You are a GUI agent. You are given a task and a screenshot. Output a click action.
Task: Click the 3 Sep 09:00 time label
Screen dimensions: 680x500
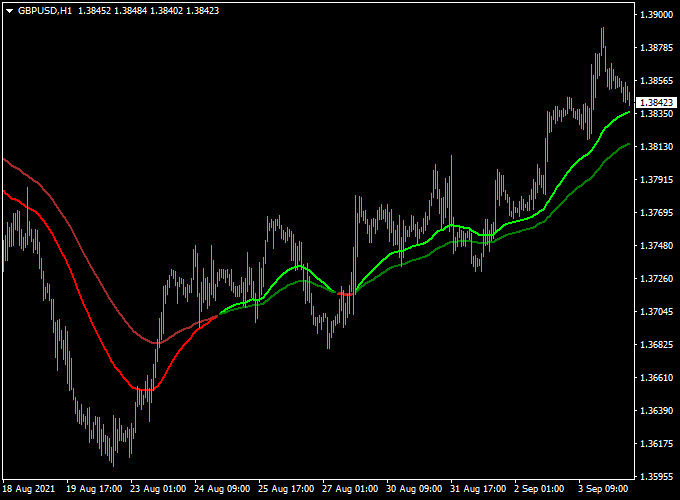[603, 489]
